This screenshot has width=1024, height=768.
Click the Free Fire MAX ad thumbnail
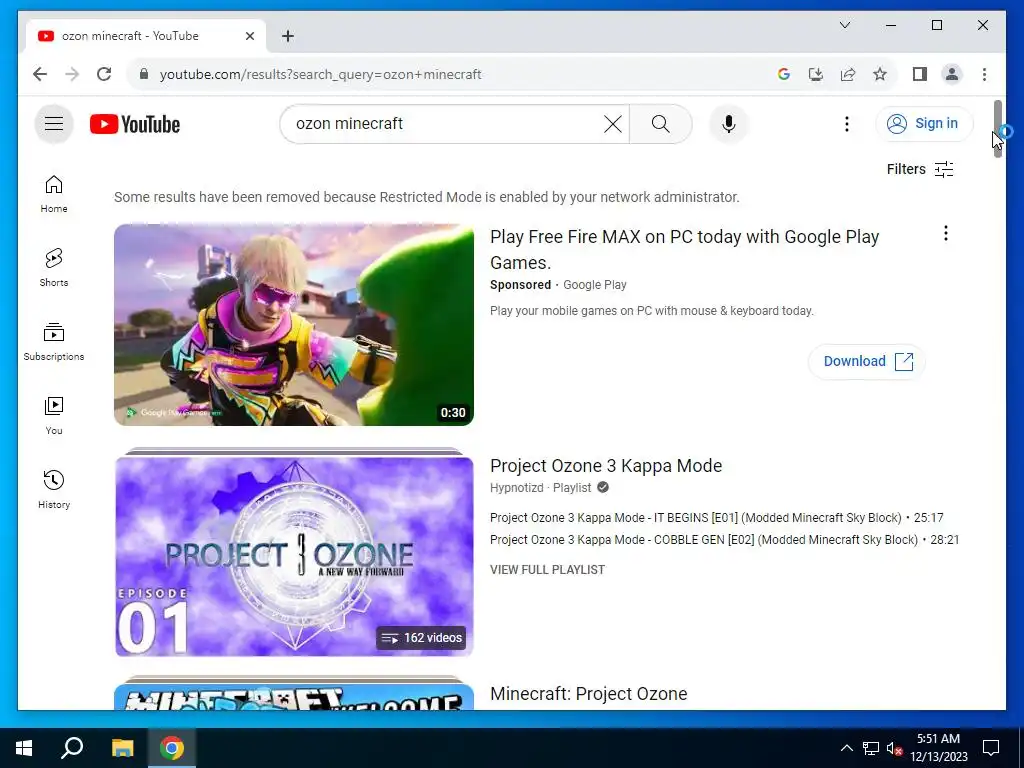coord(294,325)
